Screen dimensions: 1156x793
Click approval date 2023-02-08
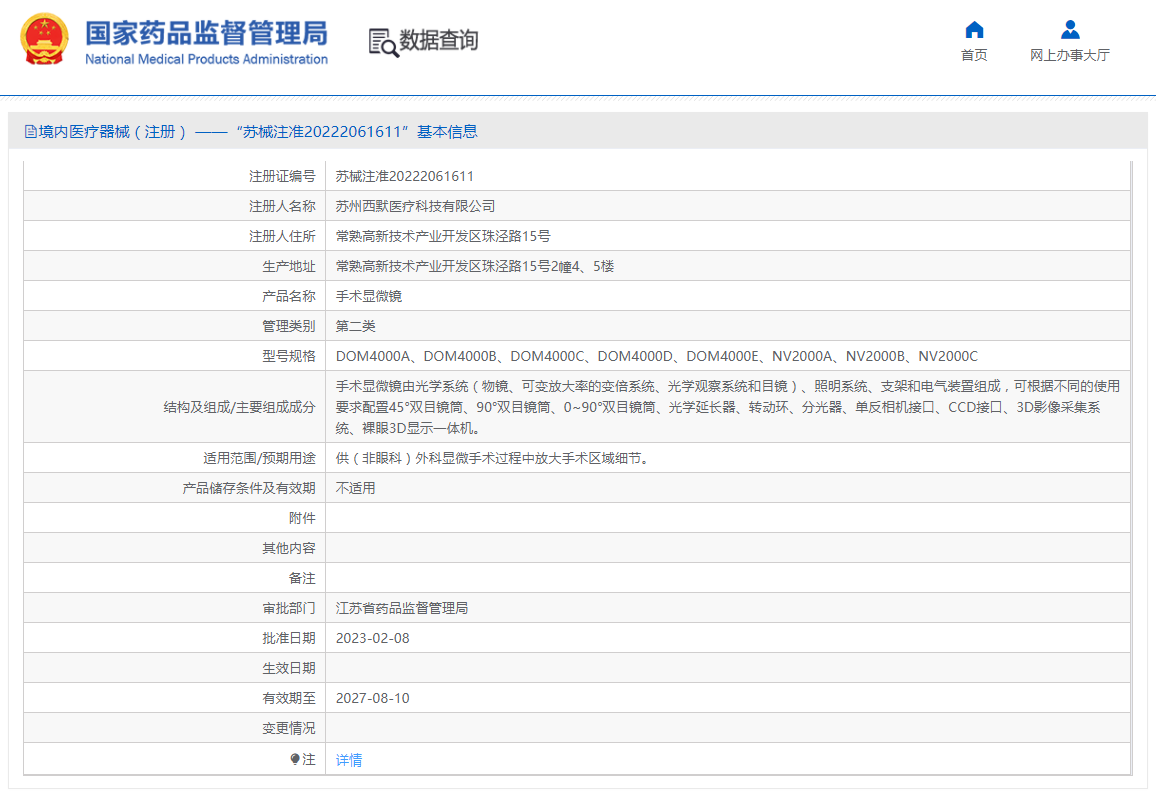click(x=372, y=639)
